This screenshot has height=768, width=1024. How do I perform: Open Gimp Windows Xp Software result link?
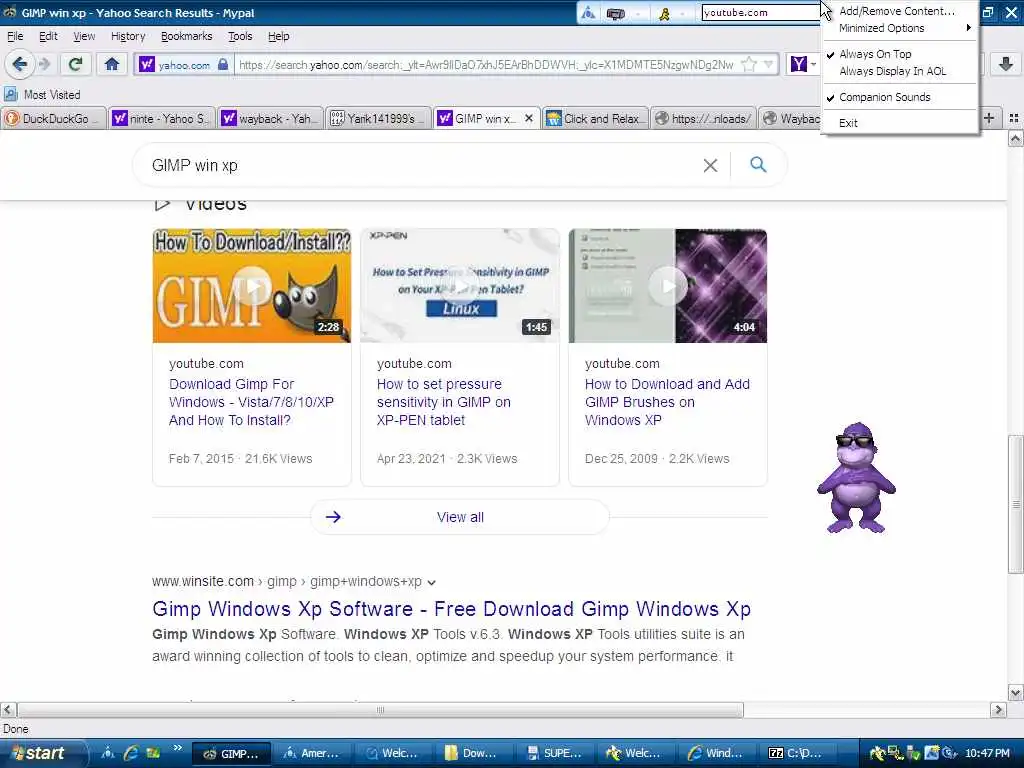[x=451, y=609]
